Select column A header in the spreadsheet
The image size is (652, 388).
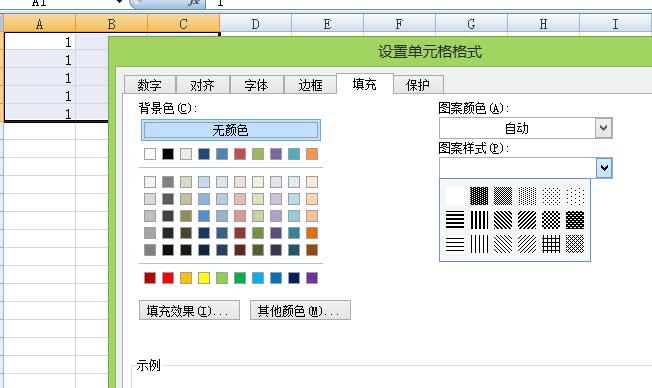pos(40,24)
